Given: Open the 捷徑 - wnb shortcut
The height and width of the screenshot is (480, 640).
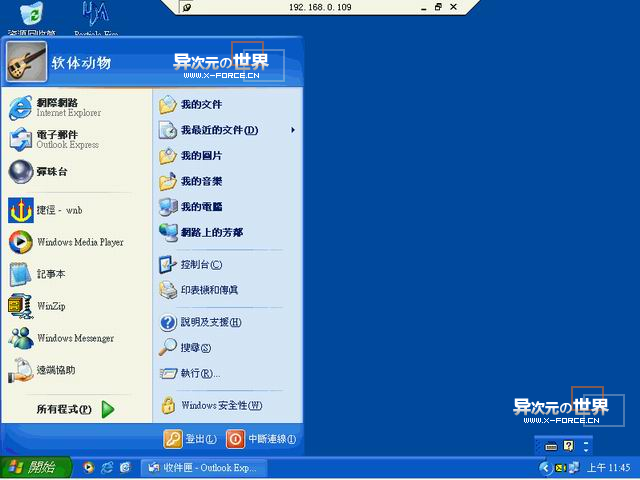Looking at the screenshot, I should (76, 210).
